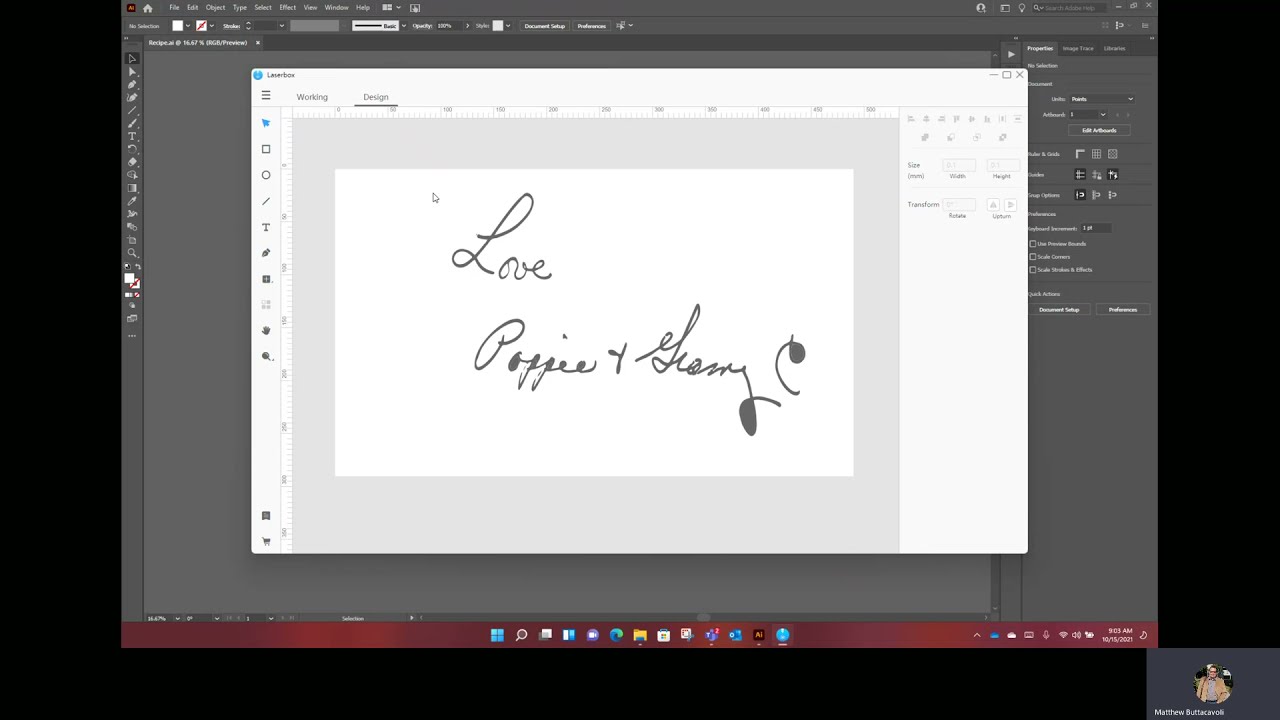Click the white fill swatch in control bar
The image size is (1280, 720).
click(178, 26)
